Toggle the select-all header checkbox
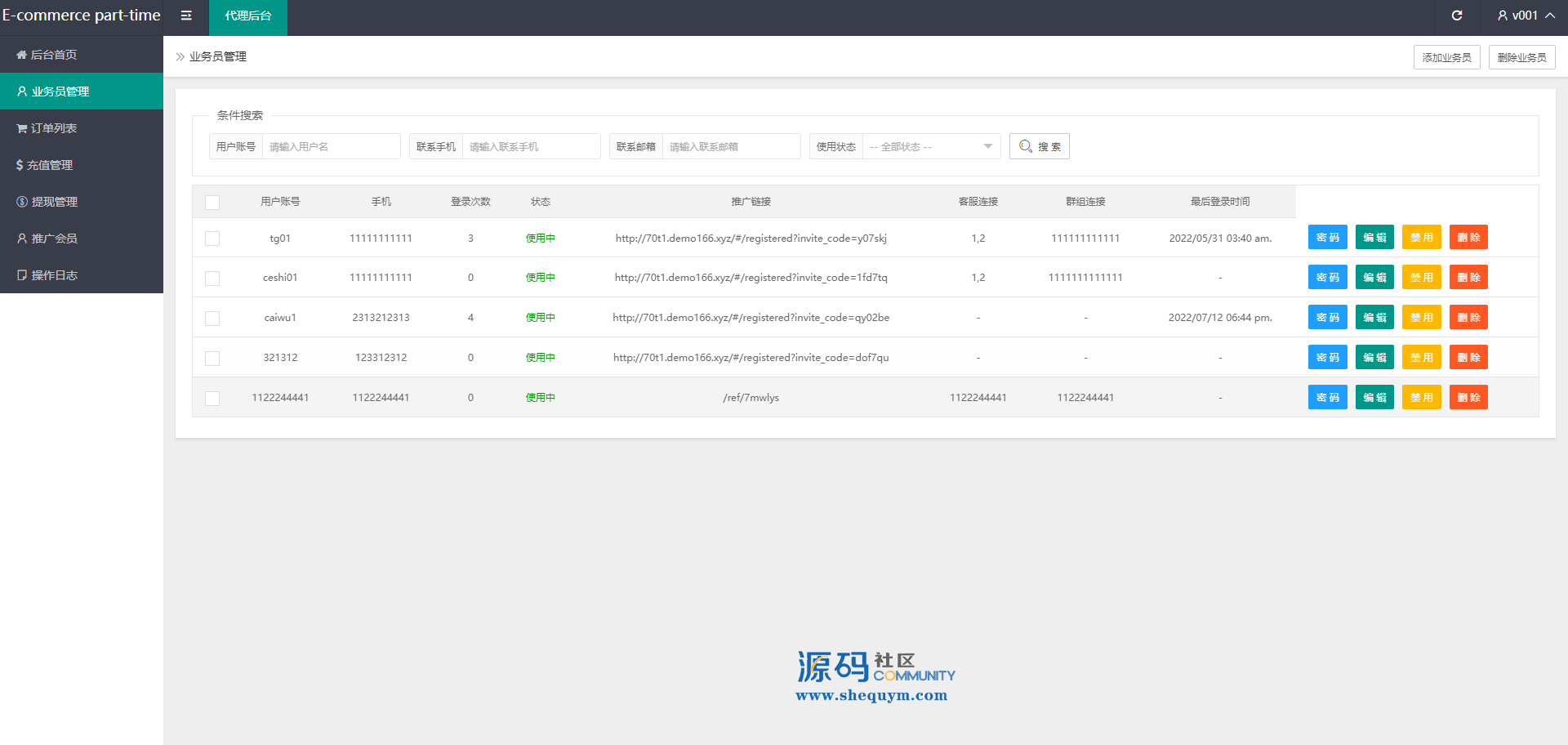 coord(212,203)
